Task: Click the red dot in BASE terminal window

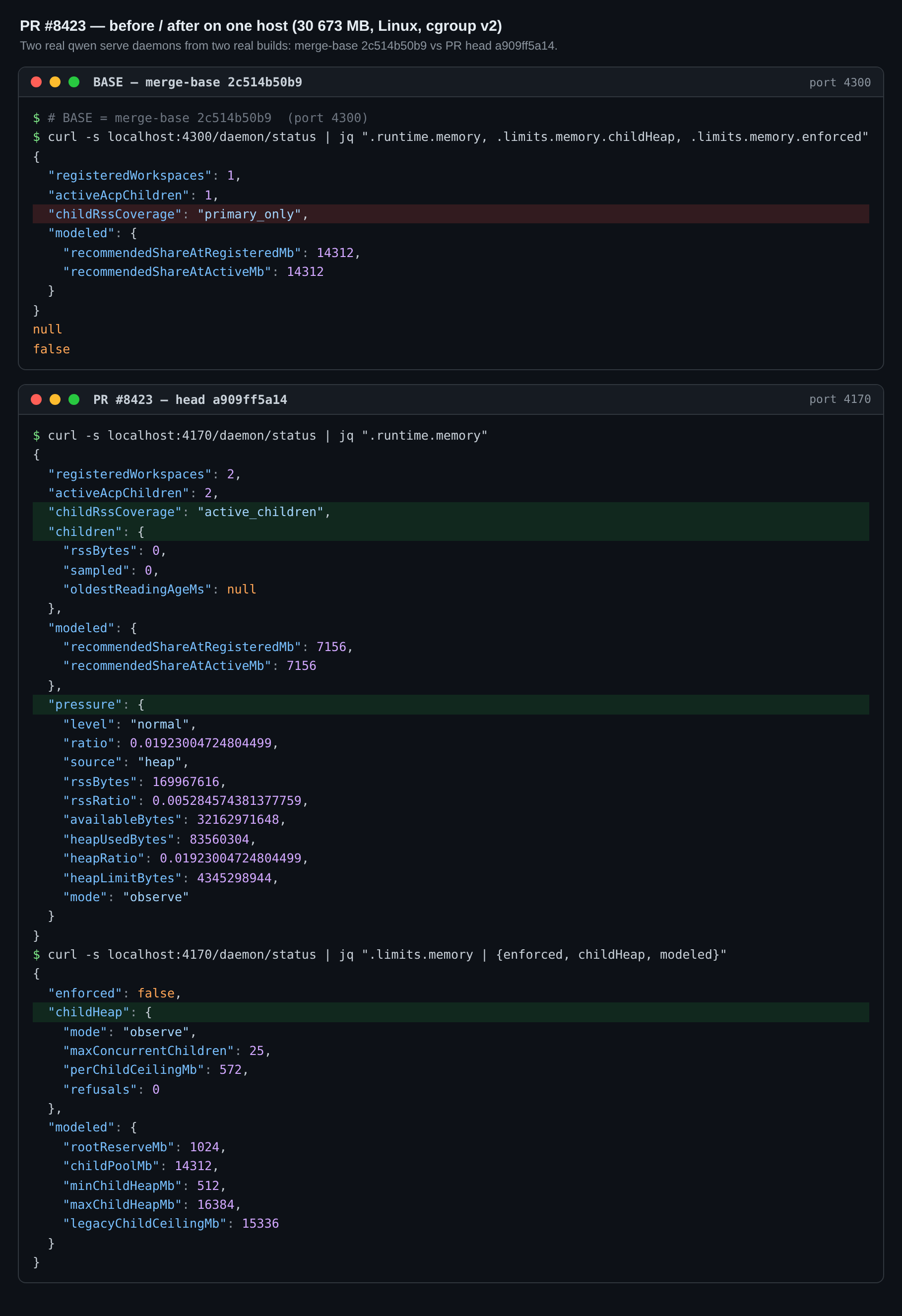Action: click(36, 82)
